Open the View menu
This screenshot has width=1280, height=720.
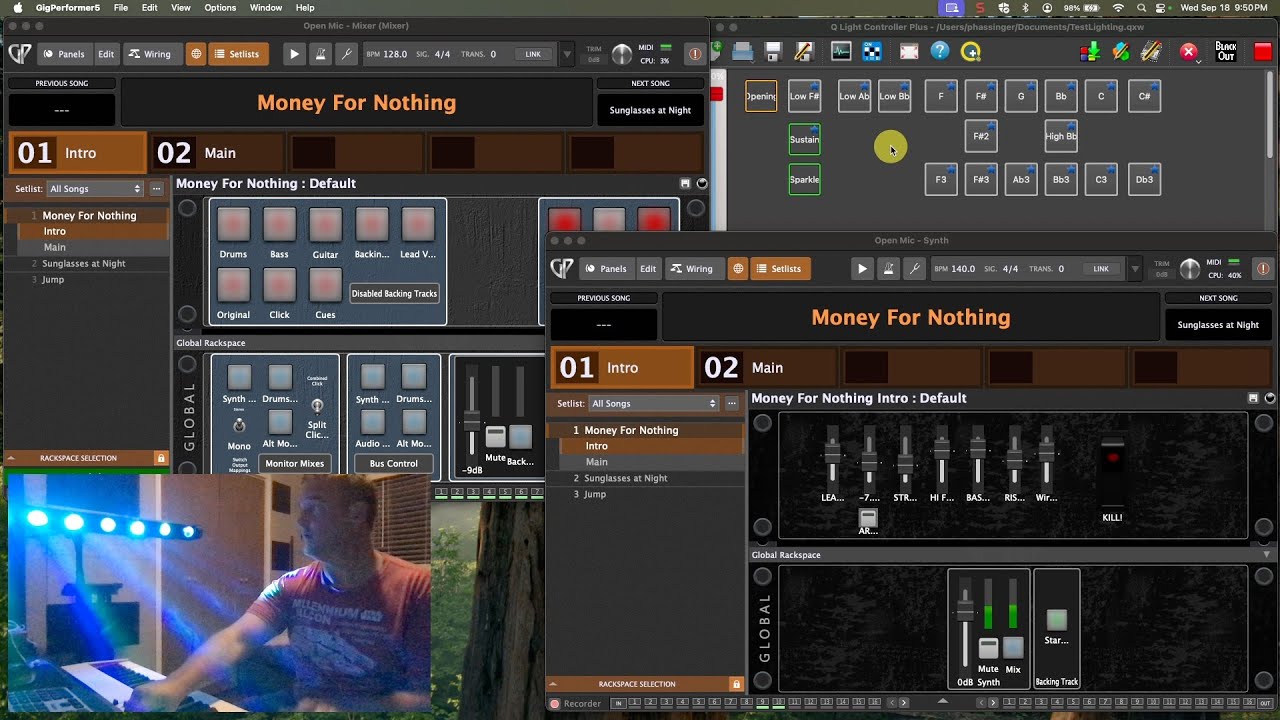(x=181, y=8)
